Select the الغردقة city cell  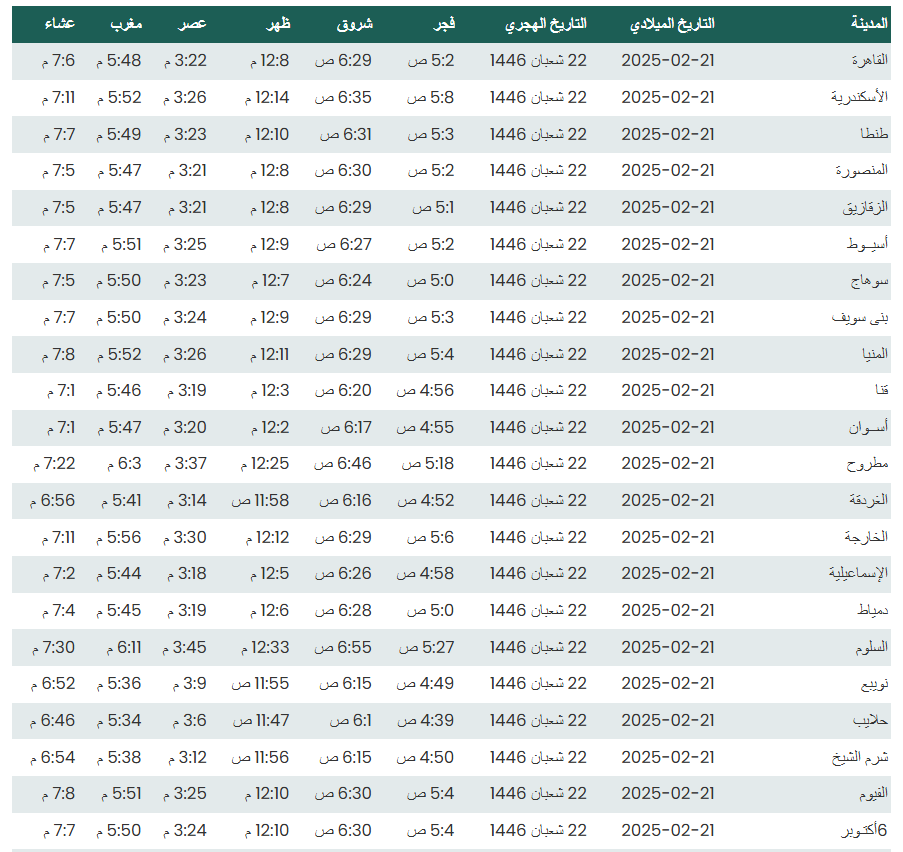868,501
